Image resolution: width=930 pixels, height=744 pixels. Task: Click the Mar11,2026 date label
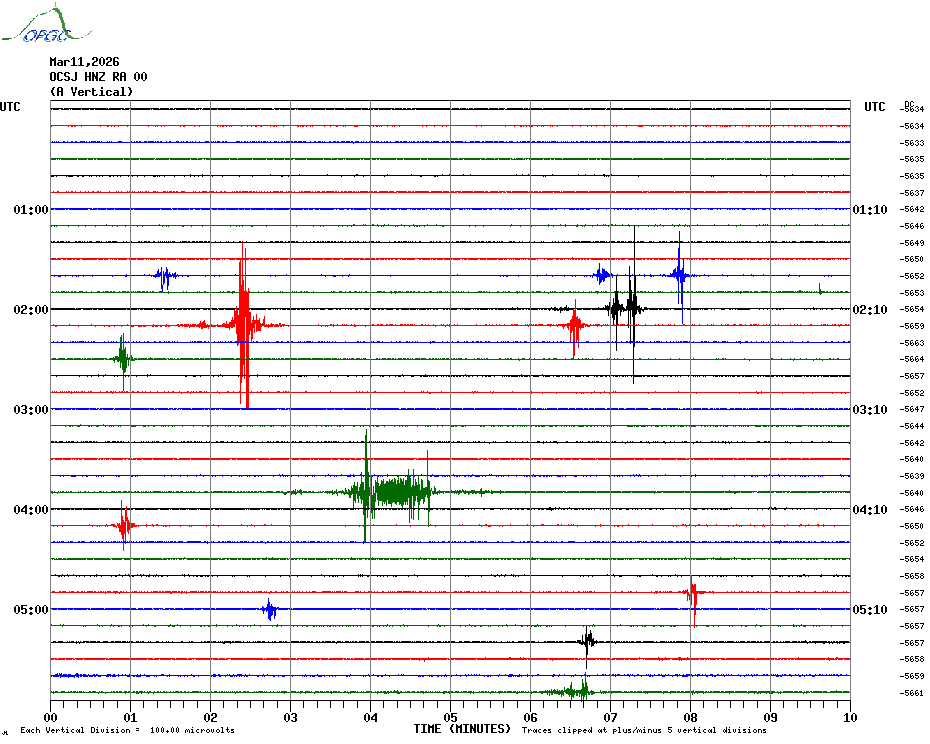(x=84, y=62)
